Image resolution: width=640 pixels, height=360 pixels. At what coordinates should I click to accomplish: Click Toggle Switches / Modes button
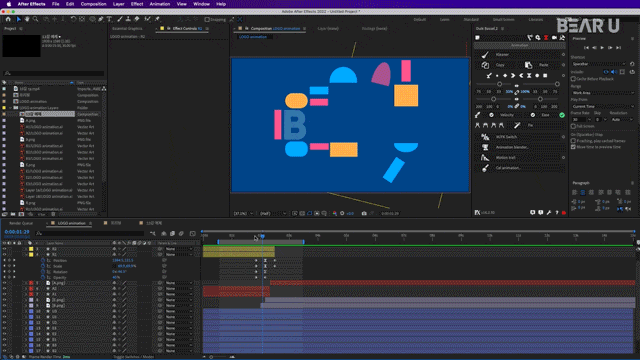tap(133, 357)
